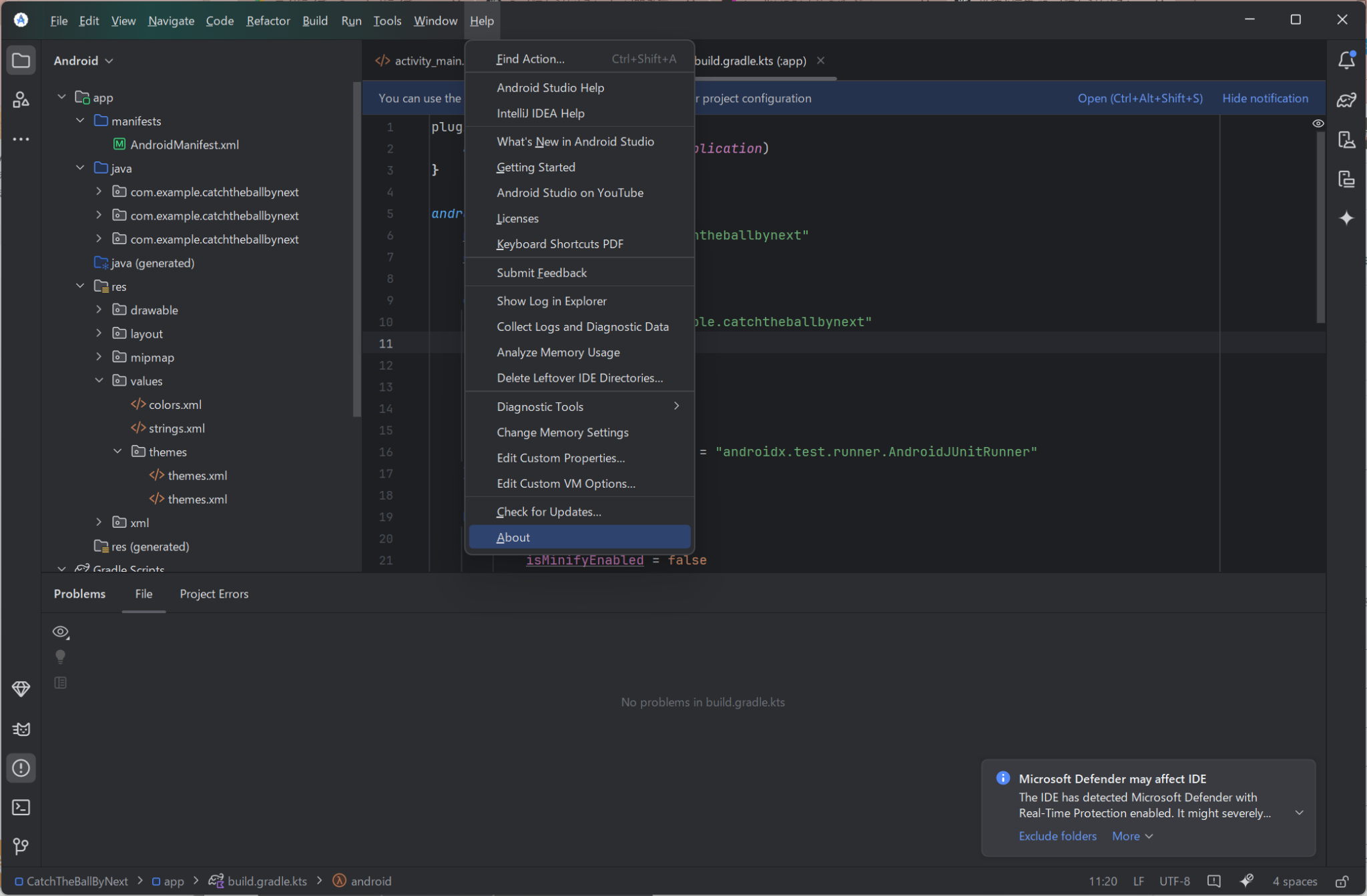Screen dimensions: 1367x896
Task: Switch to the Project Errors tab
Action: (x=214, y=594)
